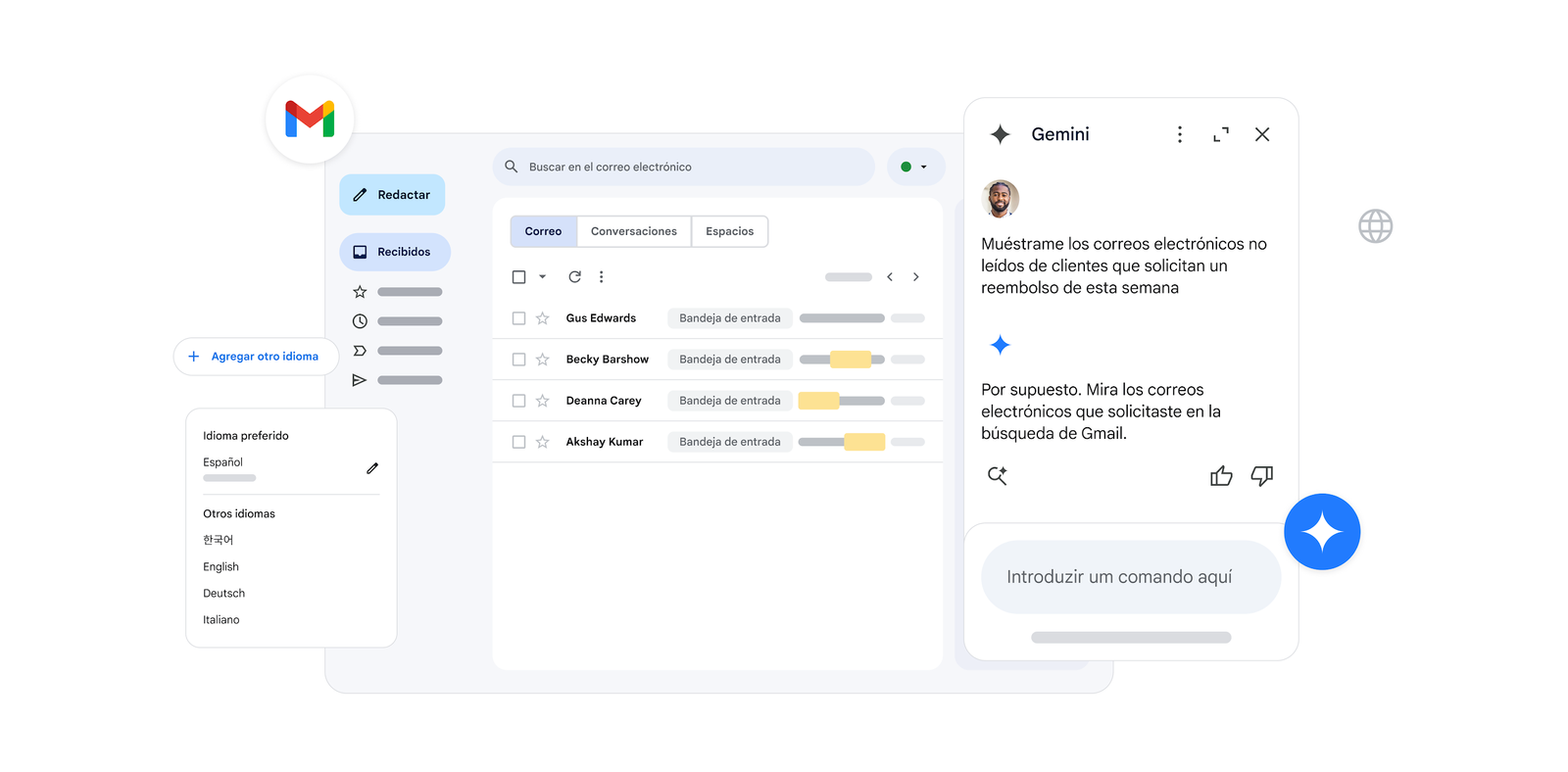Go to next page with right chevron
This screenshot has width=1568, height=772.
click(915, 277)
